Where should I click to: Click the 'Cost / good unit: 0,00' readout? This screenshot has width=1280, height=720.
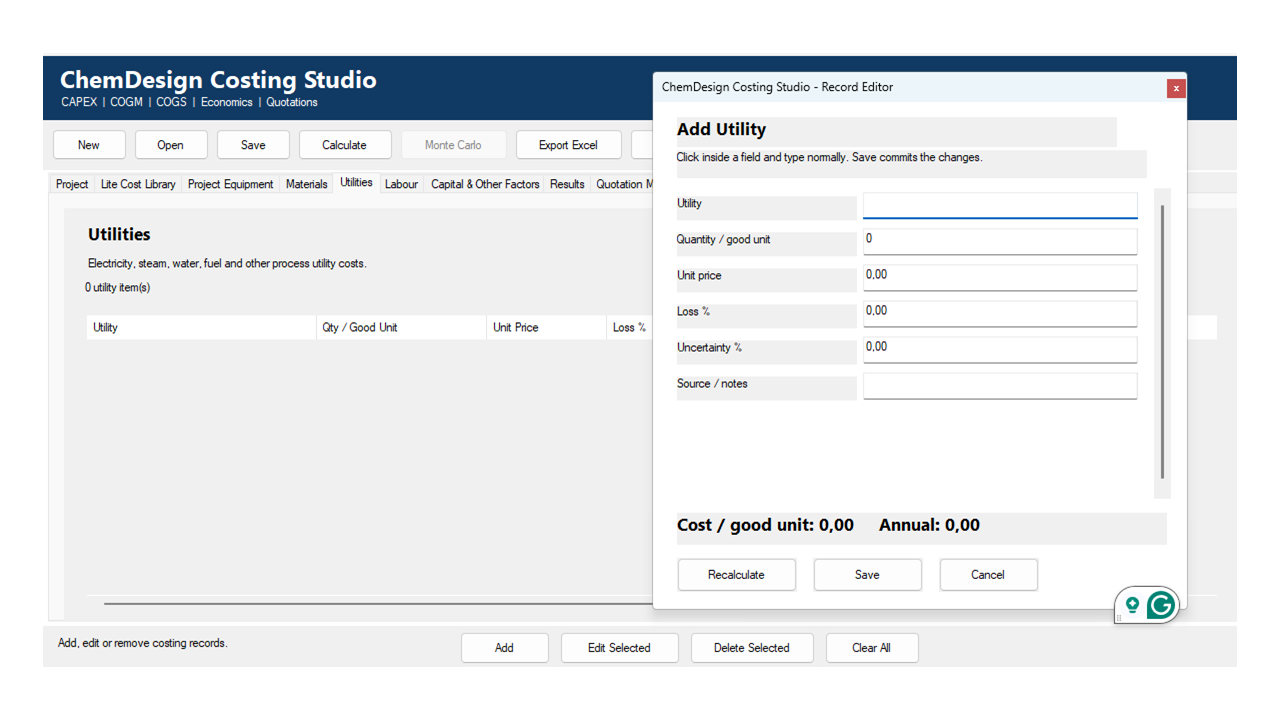click(766, 526)
